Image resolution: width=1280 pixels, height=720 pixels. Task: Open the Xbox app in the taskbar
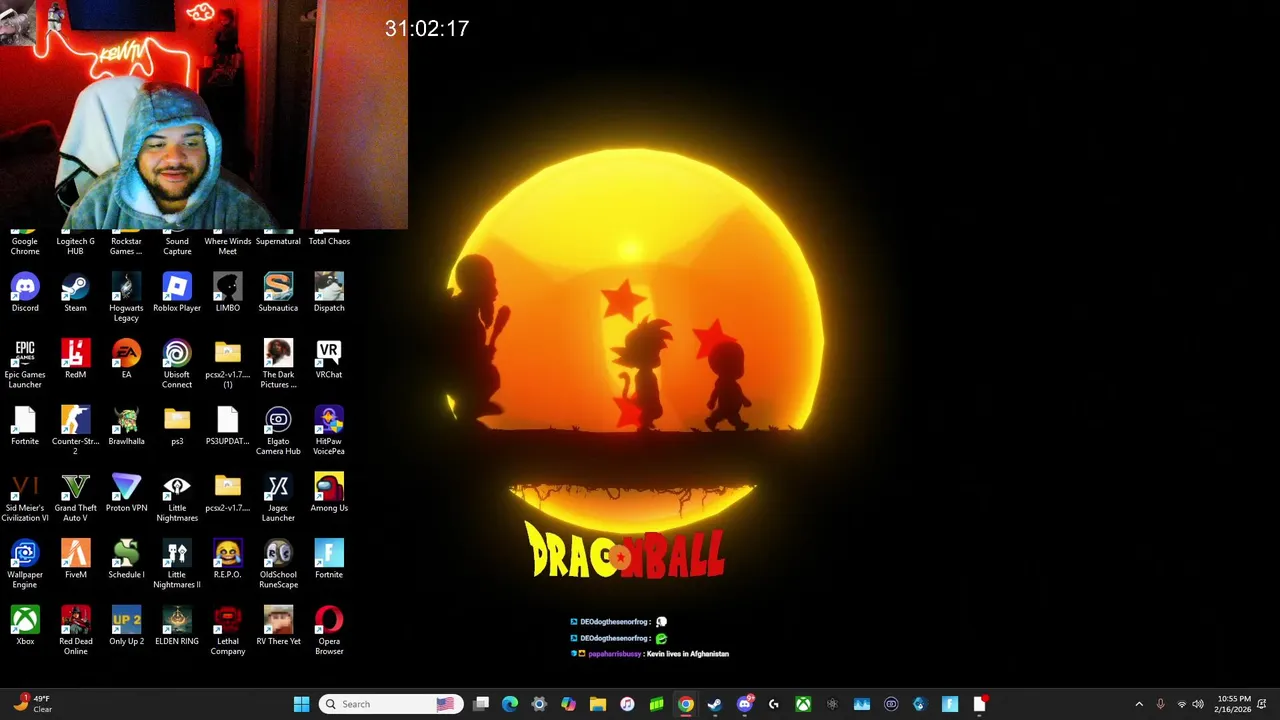(x=803, y=704)
